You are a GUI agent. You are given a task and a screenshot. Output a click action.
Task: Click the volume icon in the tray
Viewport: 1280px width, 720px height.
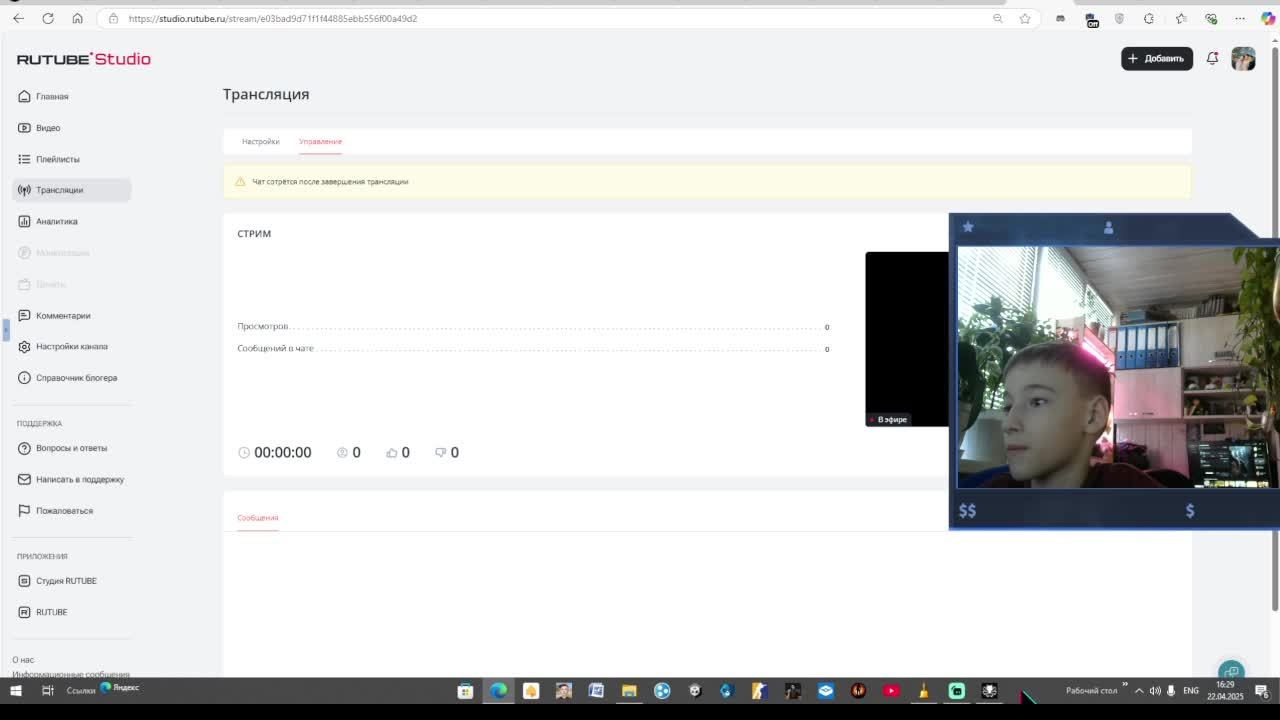coord(1155,691)
